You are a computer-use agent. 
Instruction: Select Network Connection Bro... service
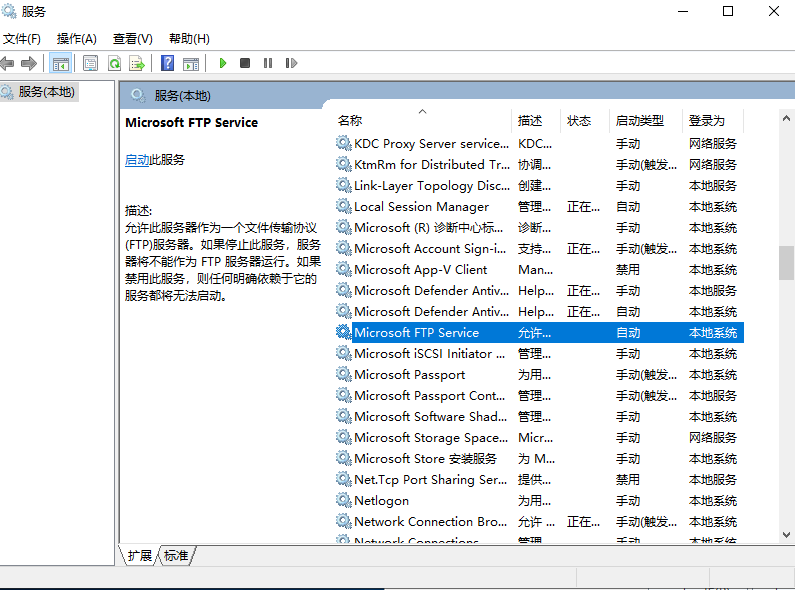(x=430, y=521)
